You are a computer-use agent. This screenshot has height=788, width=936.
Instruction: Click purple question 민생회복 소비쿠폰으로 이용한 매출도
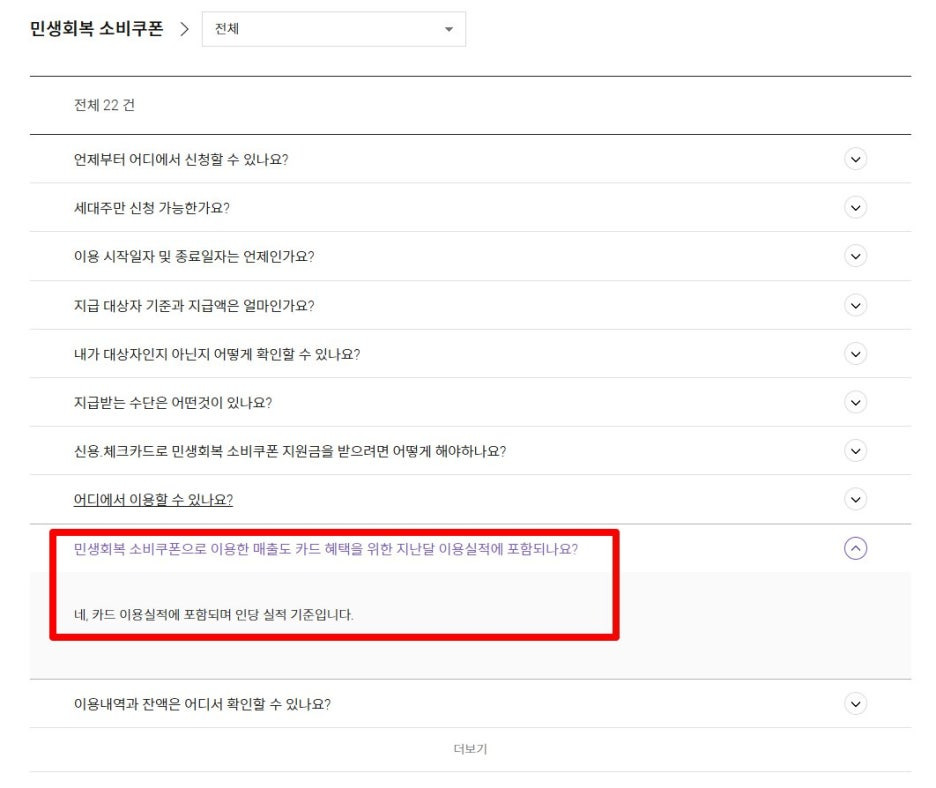325,549
